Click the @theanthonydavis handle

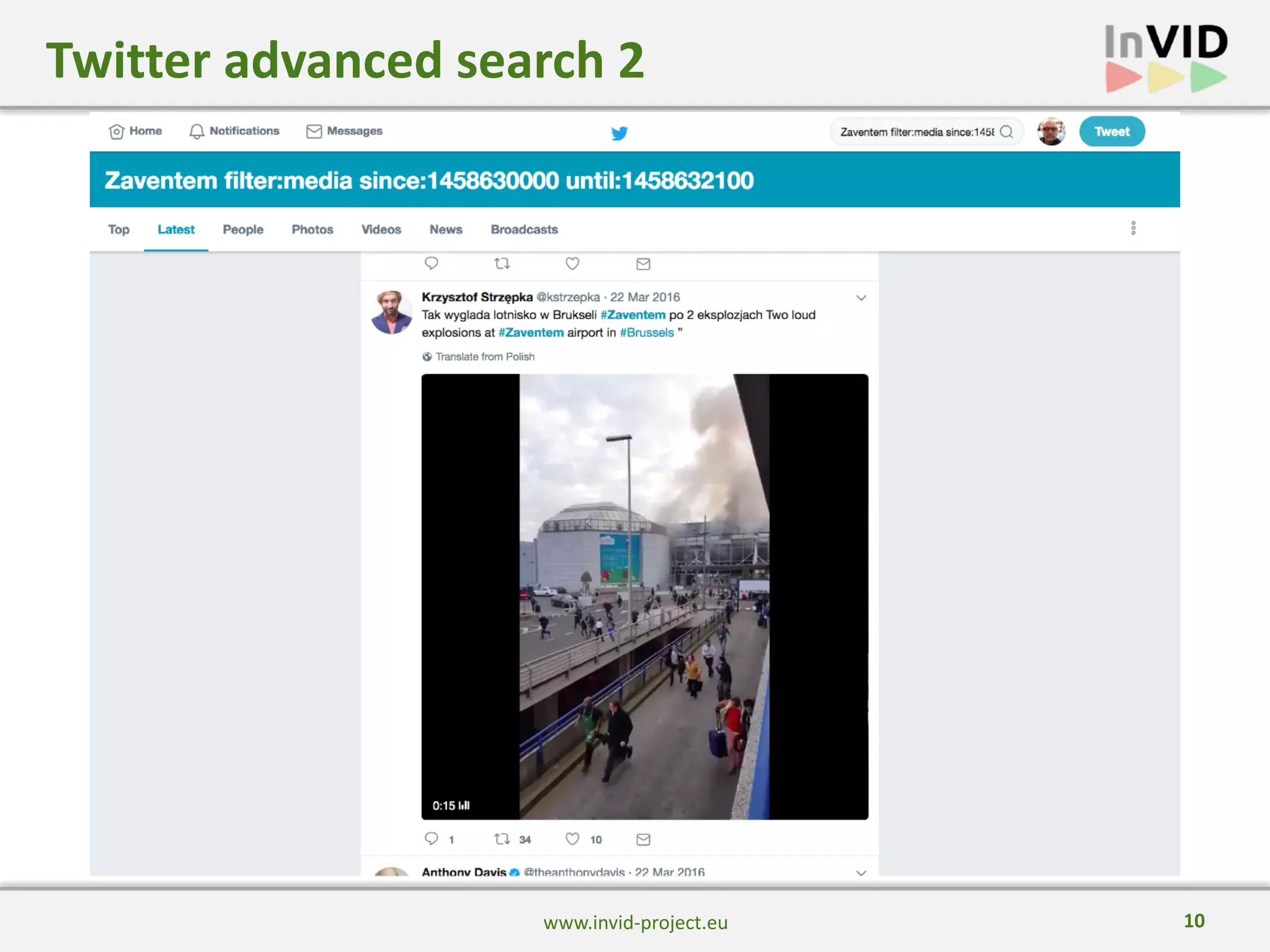[x=574, y=871]
